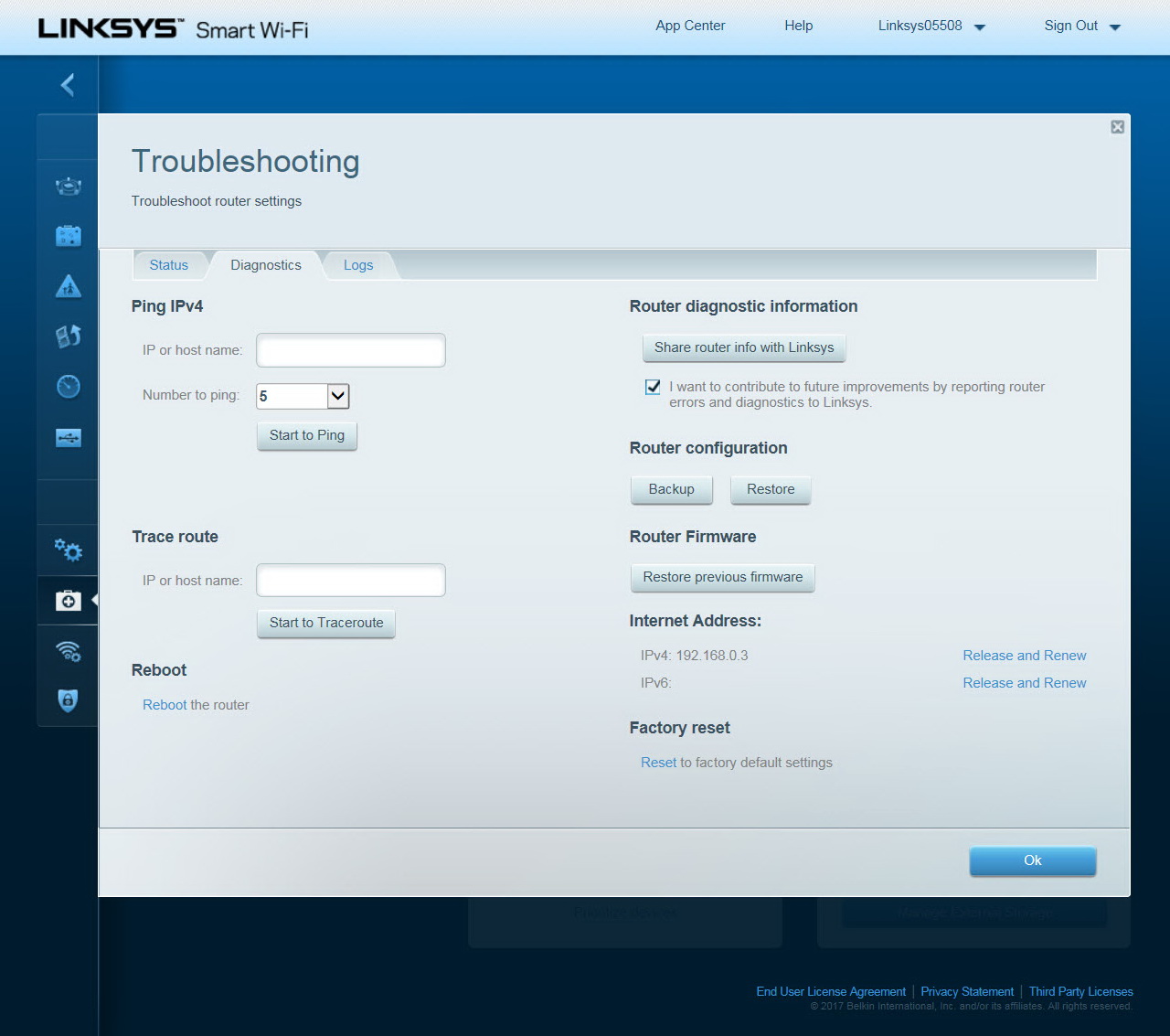Open Connectivity gears icon in sidebar
The width and height of the screenshot is (1170, 1036).
click(x=69, y=550)
